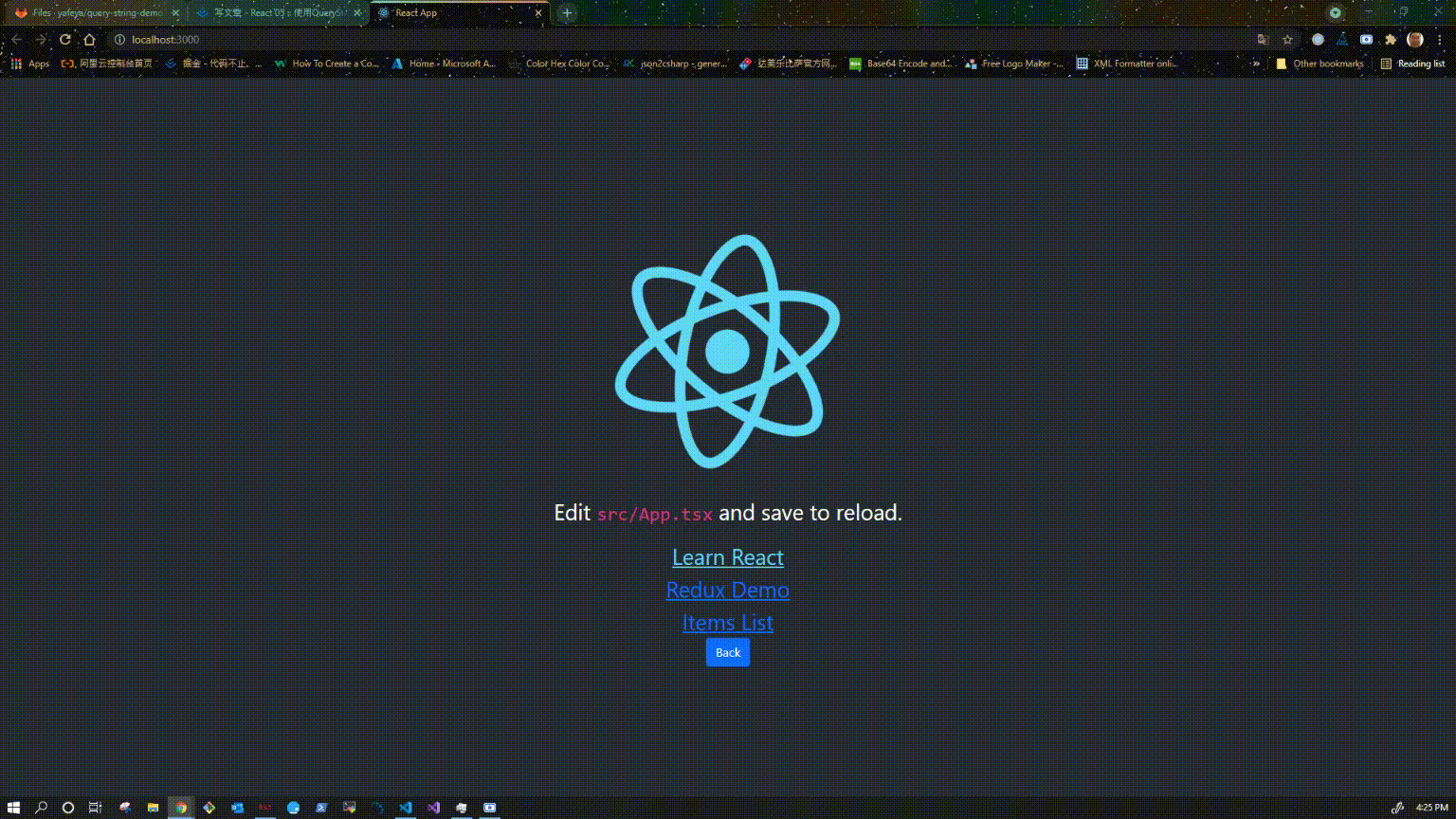Open the How To Create a Co... bookmark
The image size is (1456, 819).
point(326,64)
